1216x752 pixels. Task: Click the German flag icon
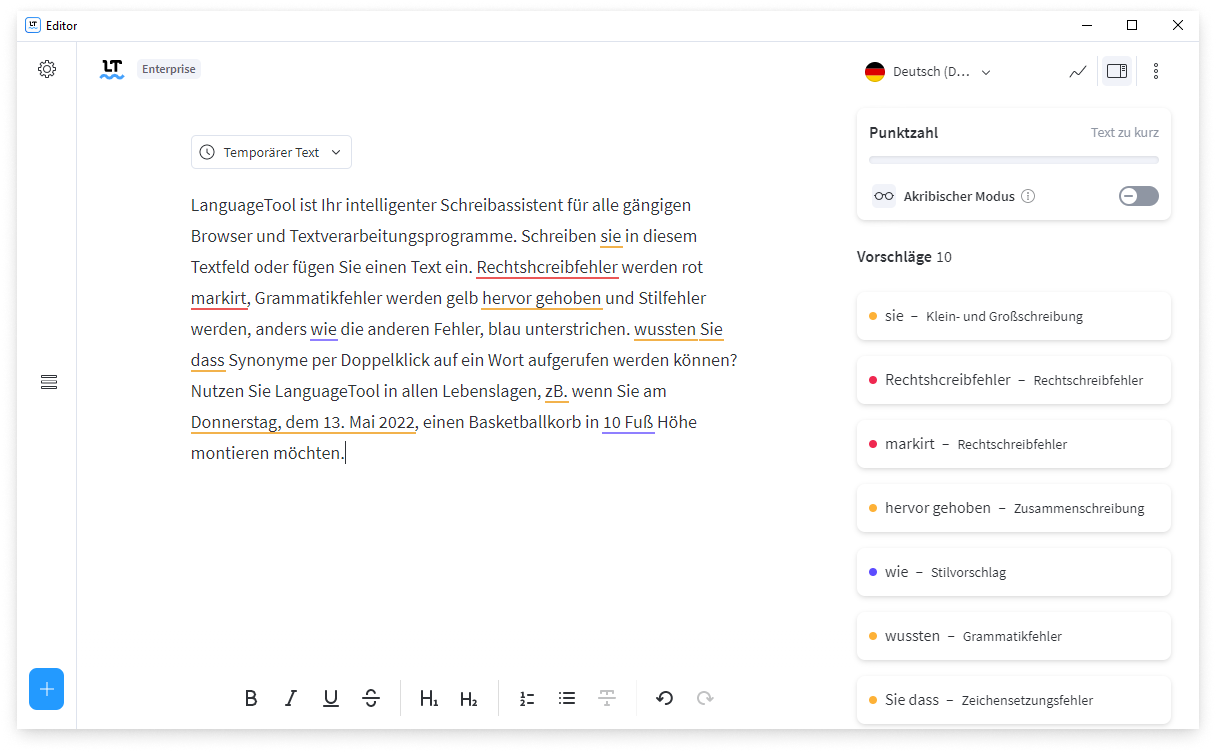pos(875,72)
